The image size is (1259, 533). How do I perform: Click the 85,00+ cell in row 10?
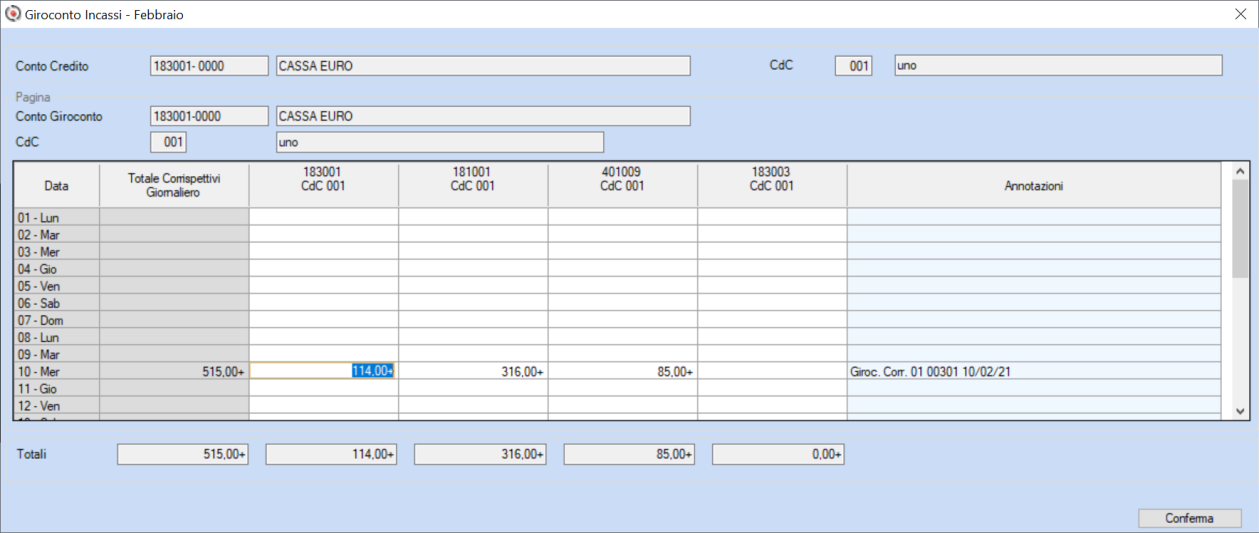tap(622, 371)
